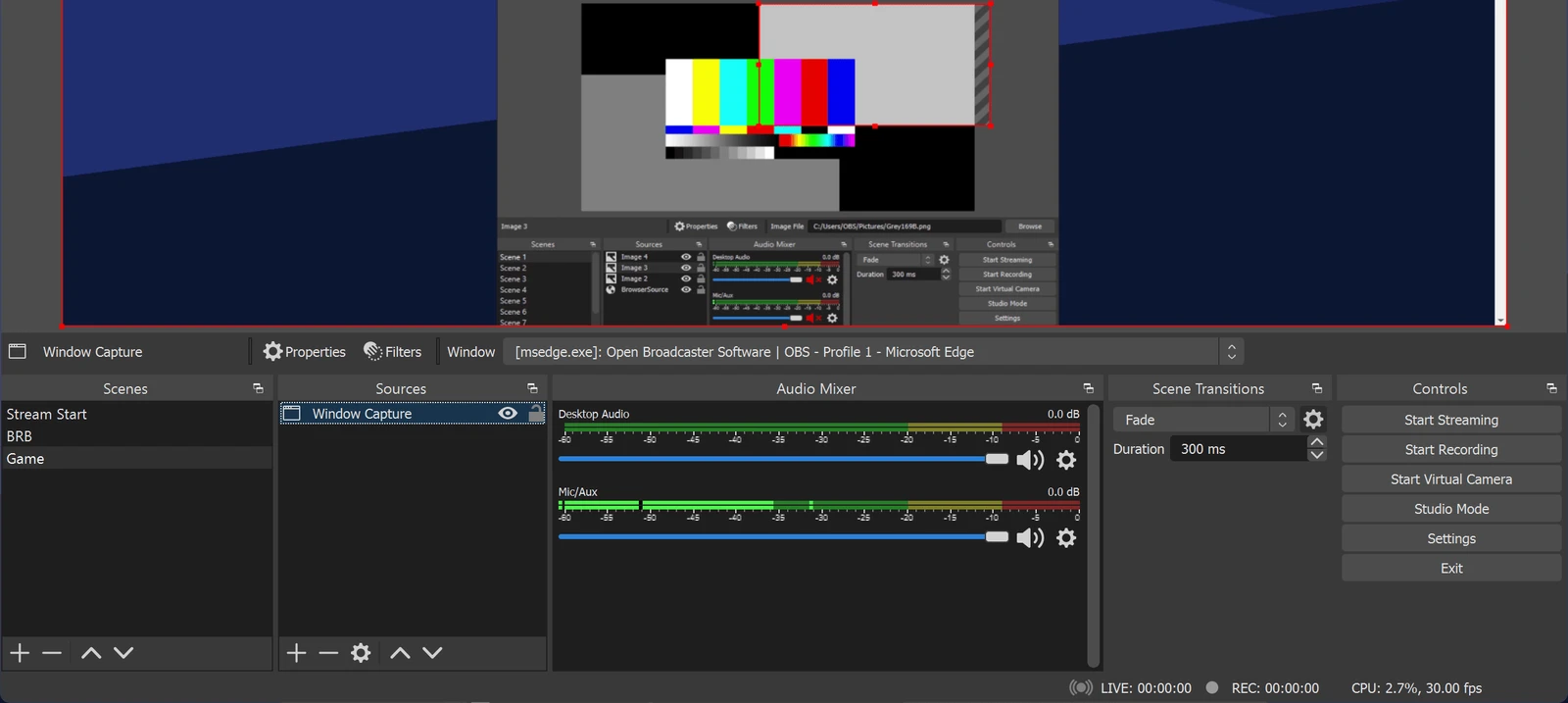The image size is (1568, 703).
Task: Click REC: 00:00:00 timer text
Action: (1275, 688)
